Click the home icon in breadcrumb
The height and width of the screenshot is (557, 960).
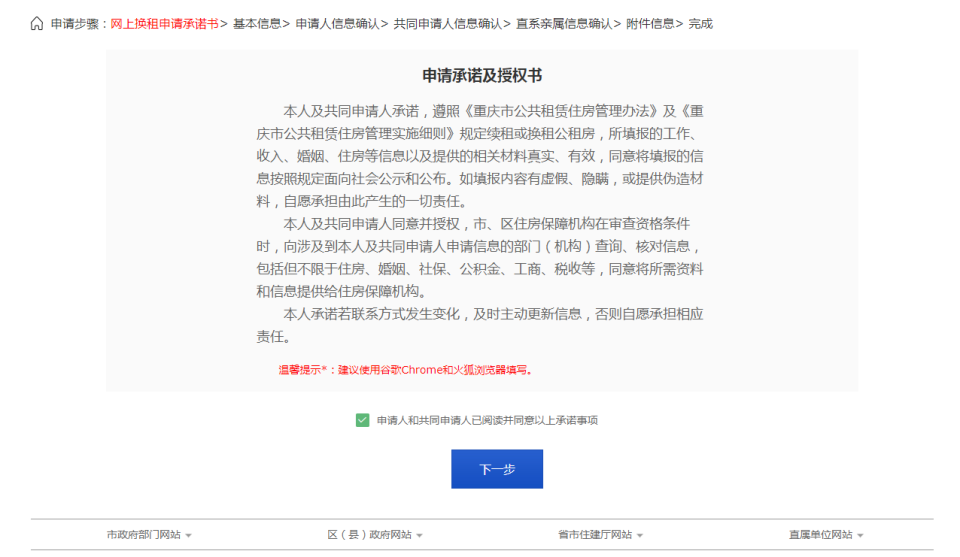point(37,24)
